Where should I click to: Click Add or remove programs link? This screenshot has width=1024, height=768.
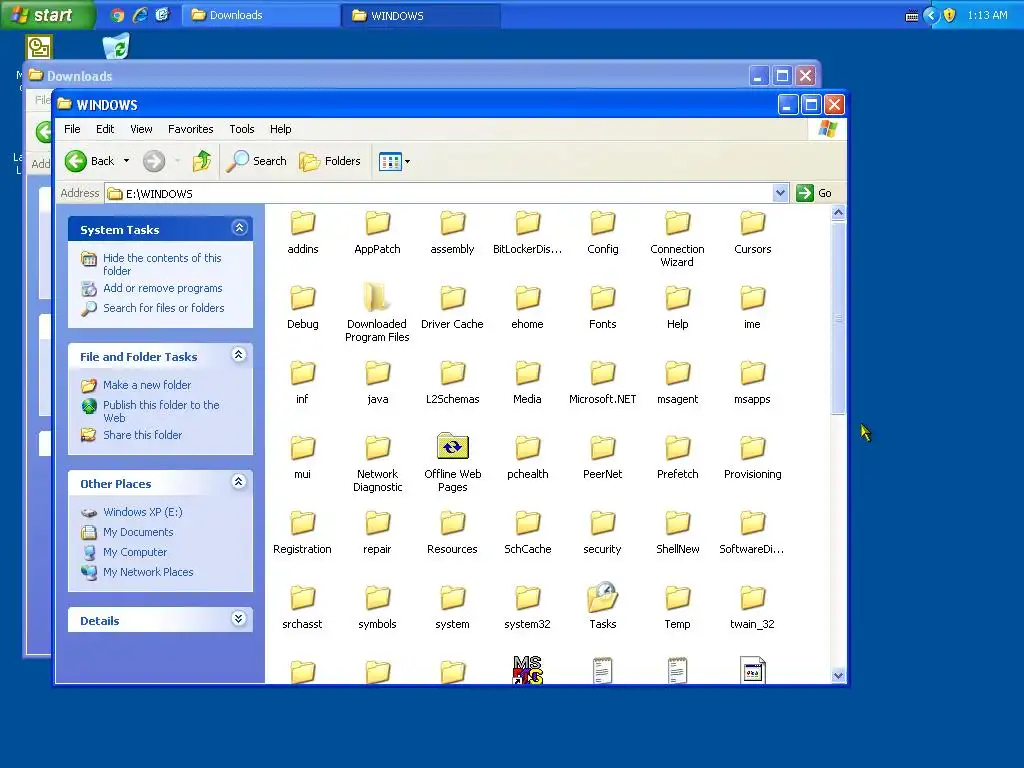pyautogui.click(x=163, y=288)
